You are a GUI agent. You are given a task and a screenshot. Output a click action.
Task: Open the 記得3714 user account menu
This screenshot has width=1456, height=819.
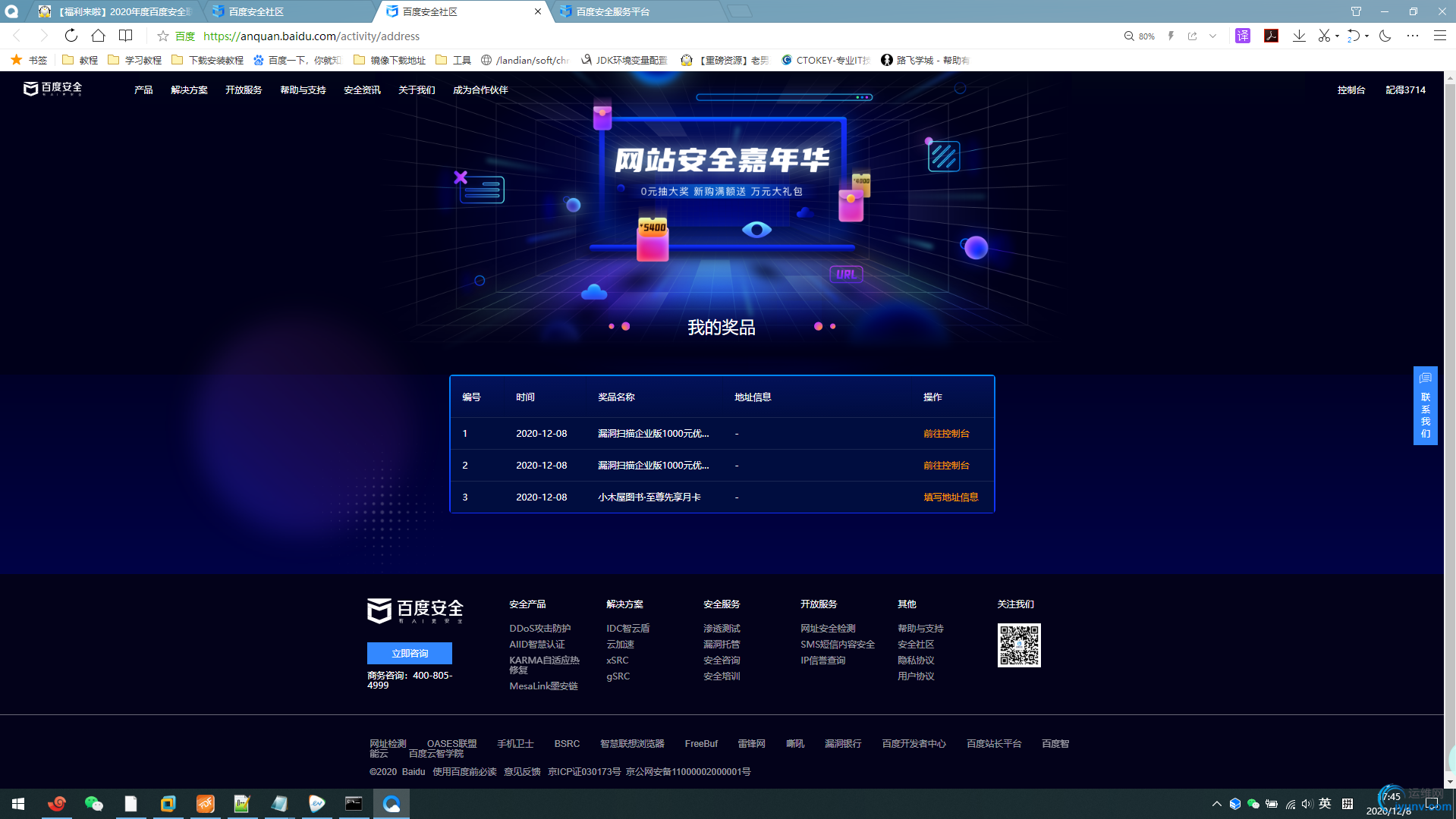click(x=1406, y=89)
